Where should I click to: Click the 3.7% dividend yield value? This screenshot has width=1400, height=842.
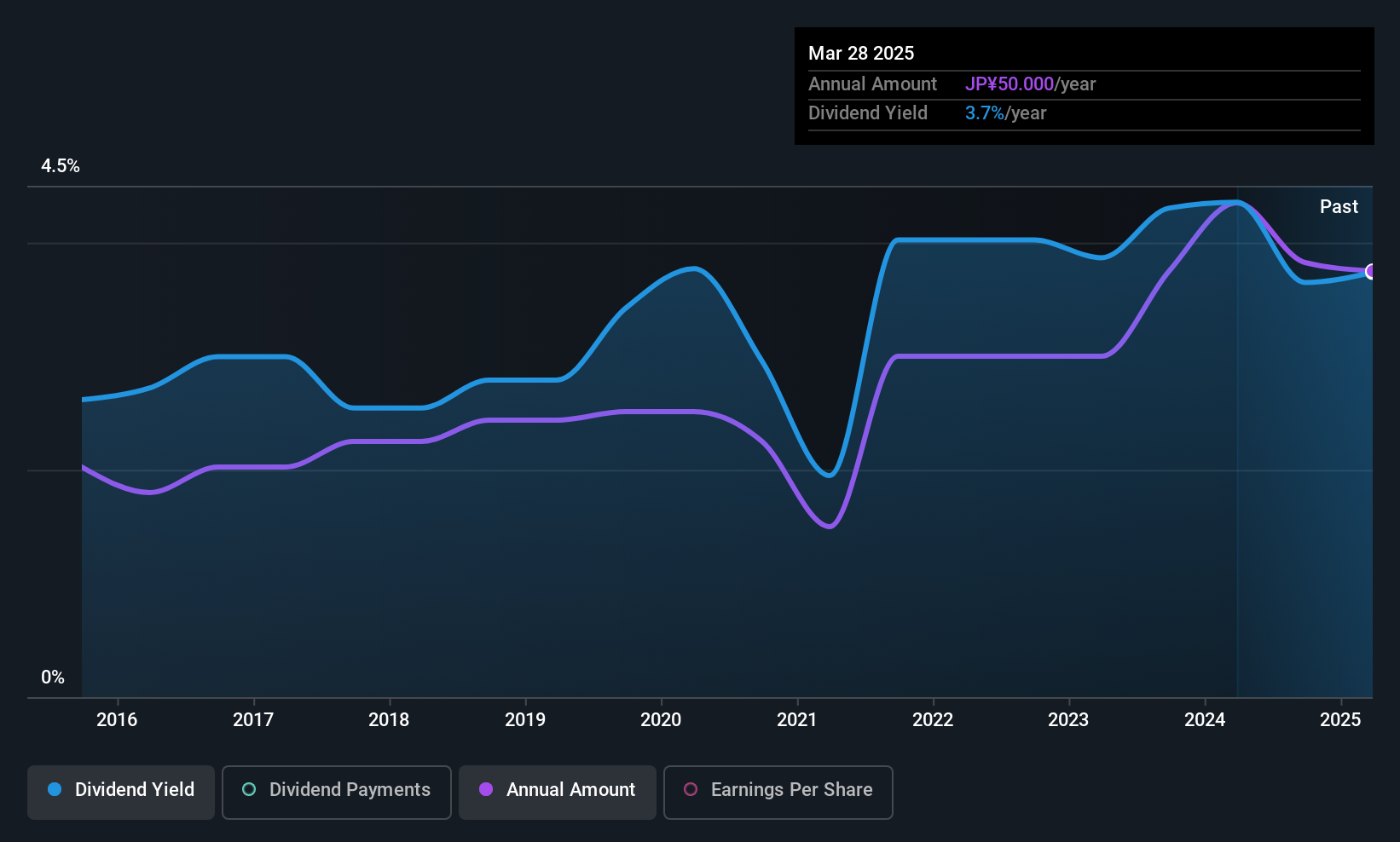[x=985, y=113]
